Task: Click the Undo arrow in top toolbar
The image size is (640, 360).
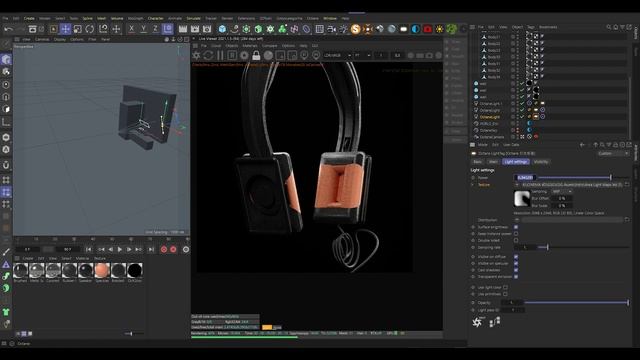Action: tap(8, 29)
